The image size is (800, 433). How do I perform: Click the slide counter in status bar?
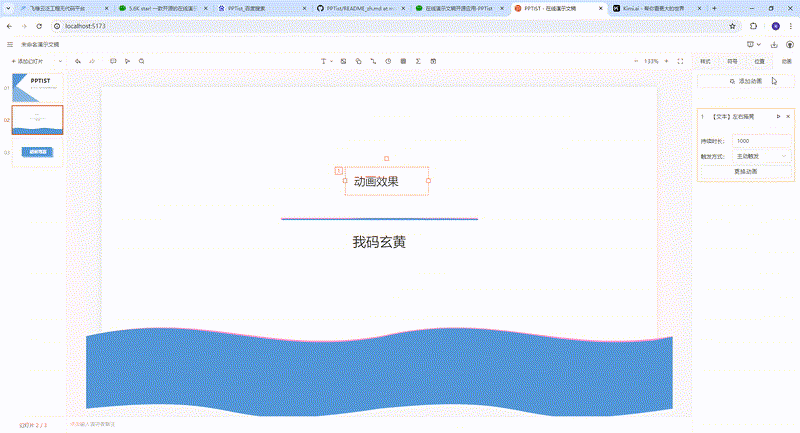(x=33, y=425)
